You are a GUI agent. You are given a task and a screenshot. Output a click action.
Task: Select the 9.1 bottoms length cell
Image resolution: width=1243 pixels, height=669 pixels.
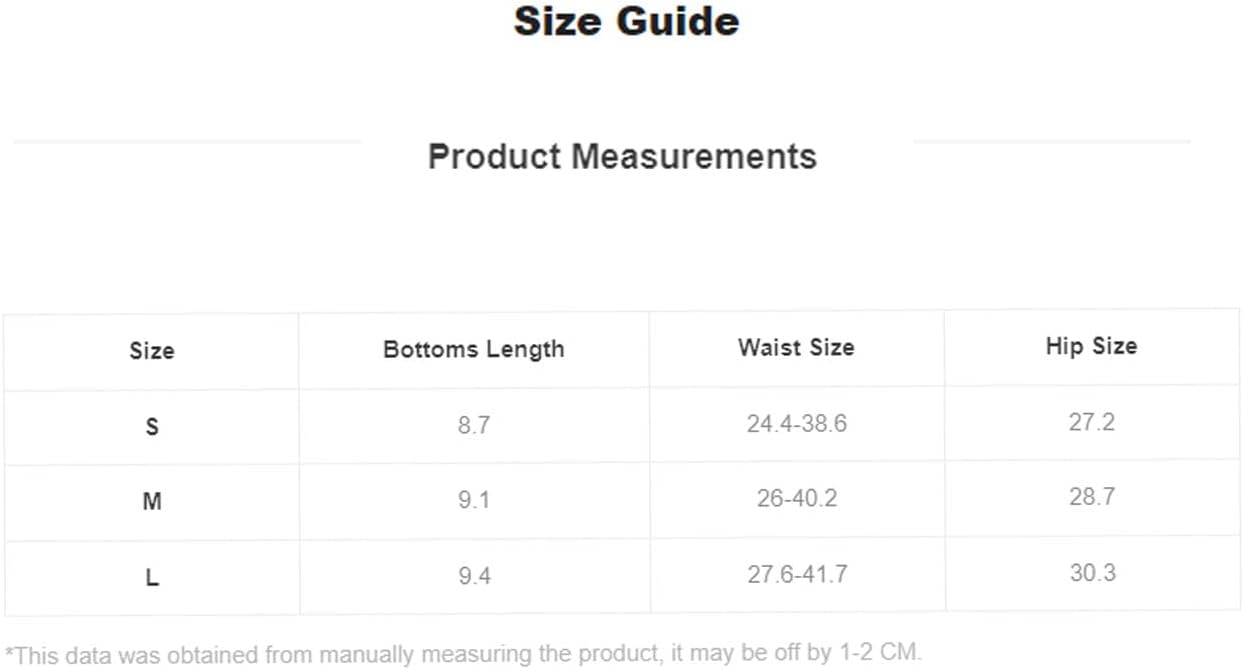[474, 499]
